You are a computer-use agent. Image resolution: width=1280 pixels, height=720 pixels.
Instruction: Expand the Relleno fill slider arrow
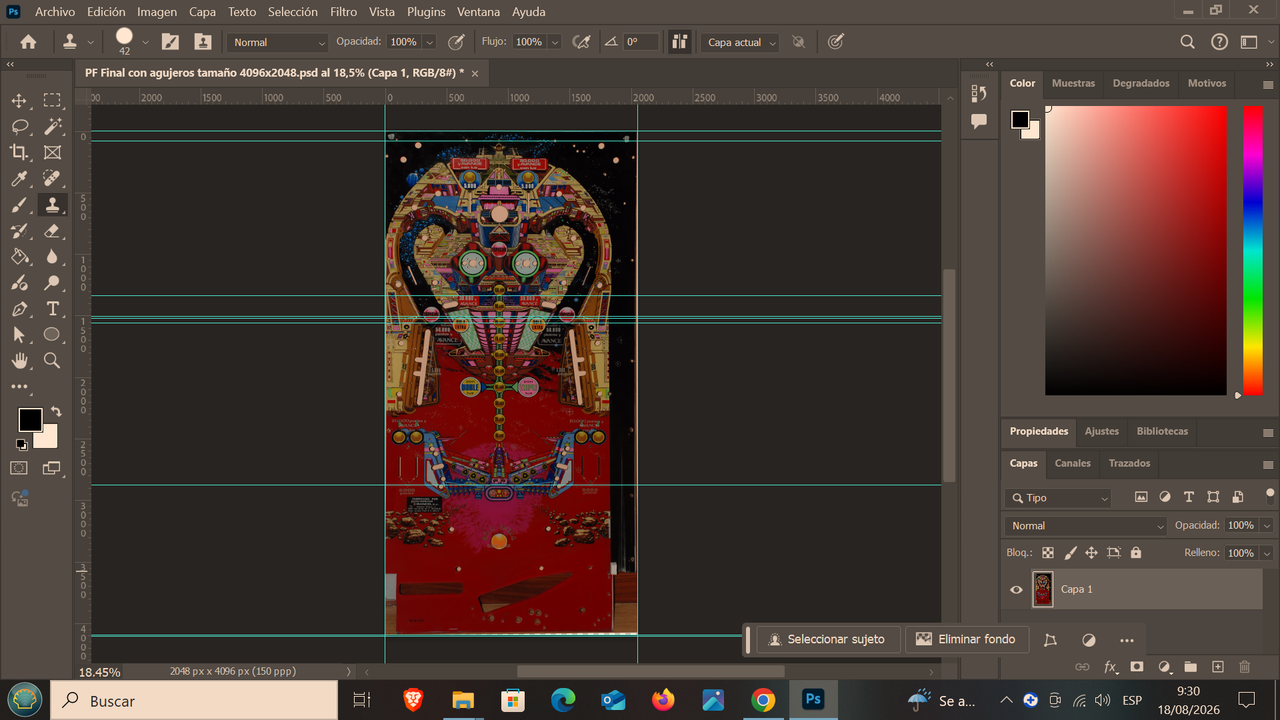(x=1267, y=553)
